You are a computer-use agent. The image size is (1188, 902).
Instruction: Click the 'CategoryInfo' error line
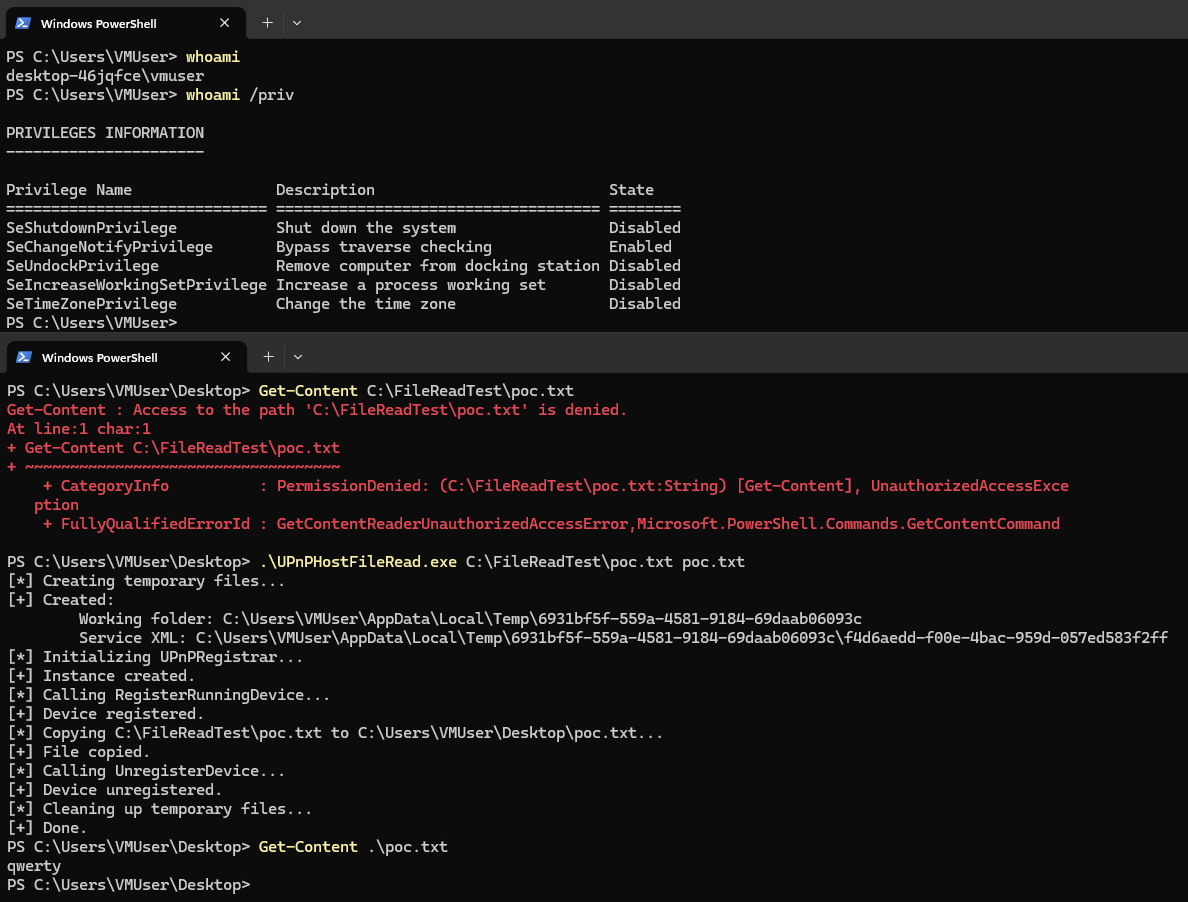click(555, 485)
